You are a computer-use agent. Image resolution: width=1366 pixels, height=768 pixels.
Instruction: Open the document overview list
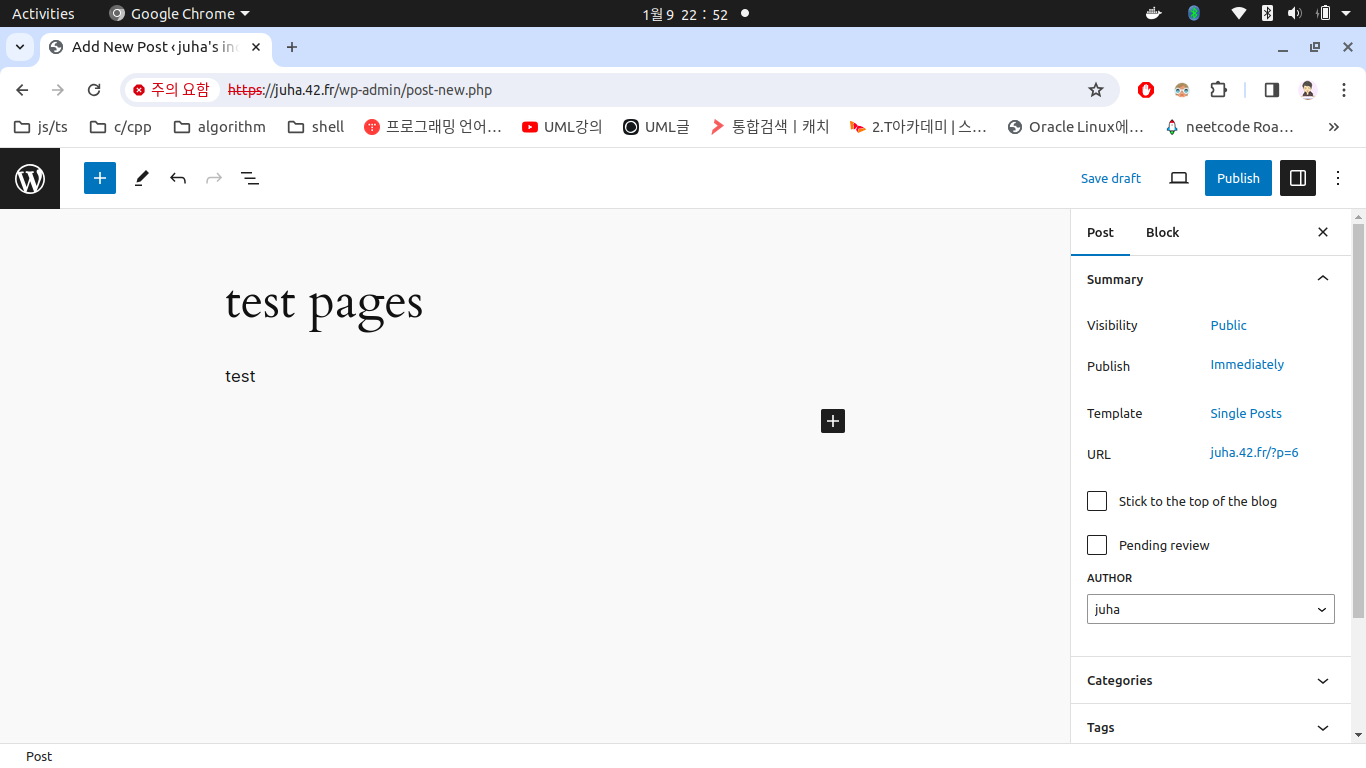pos(250,178)
